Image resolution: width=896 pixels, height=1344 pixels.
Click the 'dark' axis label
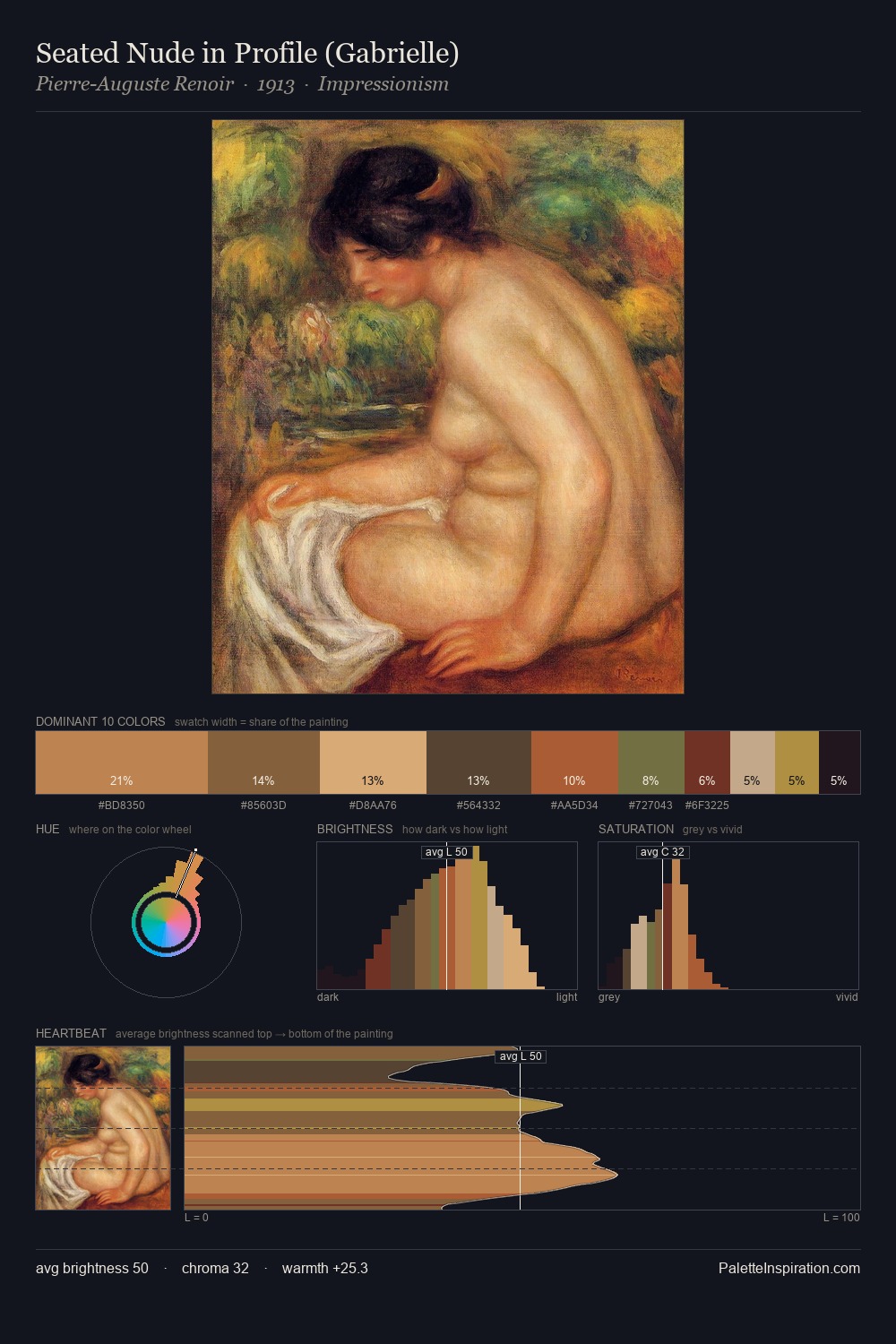(328, 997)
